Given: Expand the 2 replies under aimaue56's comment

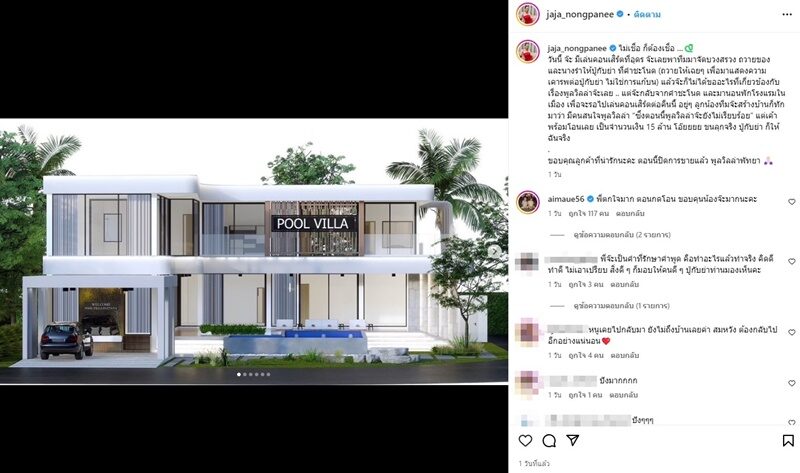Looking at the screenshot, I should pos(622,235).
